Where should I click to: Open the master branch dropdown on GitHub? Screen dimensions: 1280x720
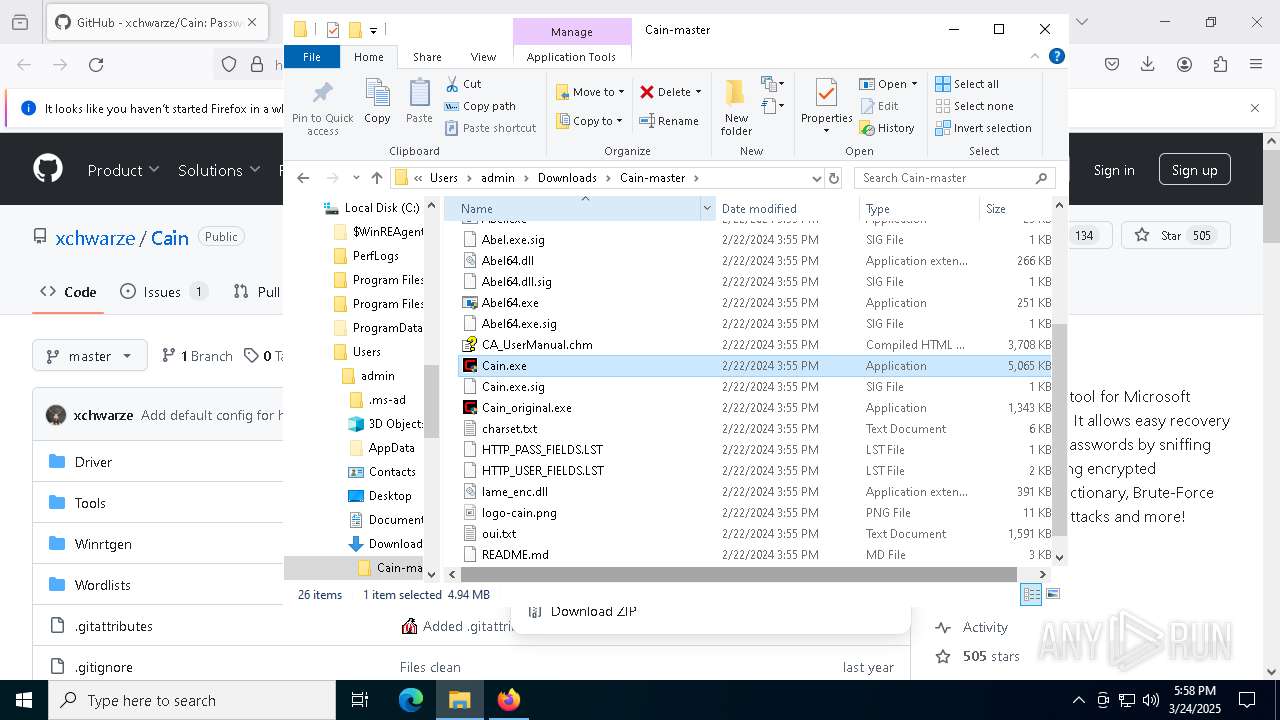90,356
